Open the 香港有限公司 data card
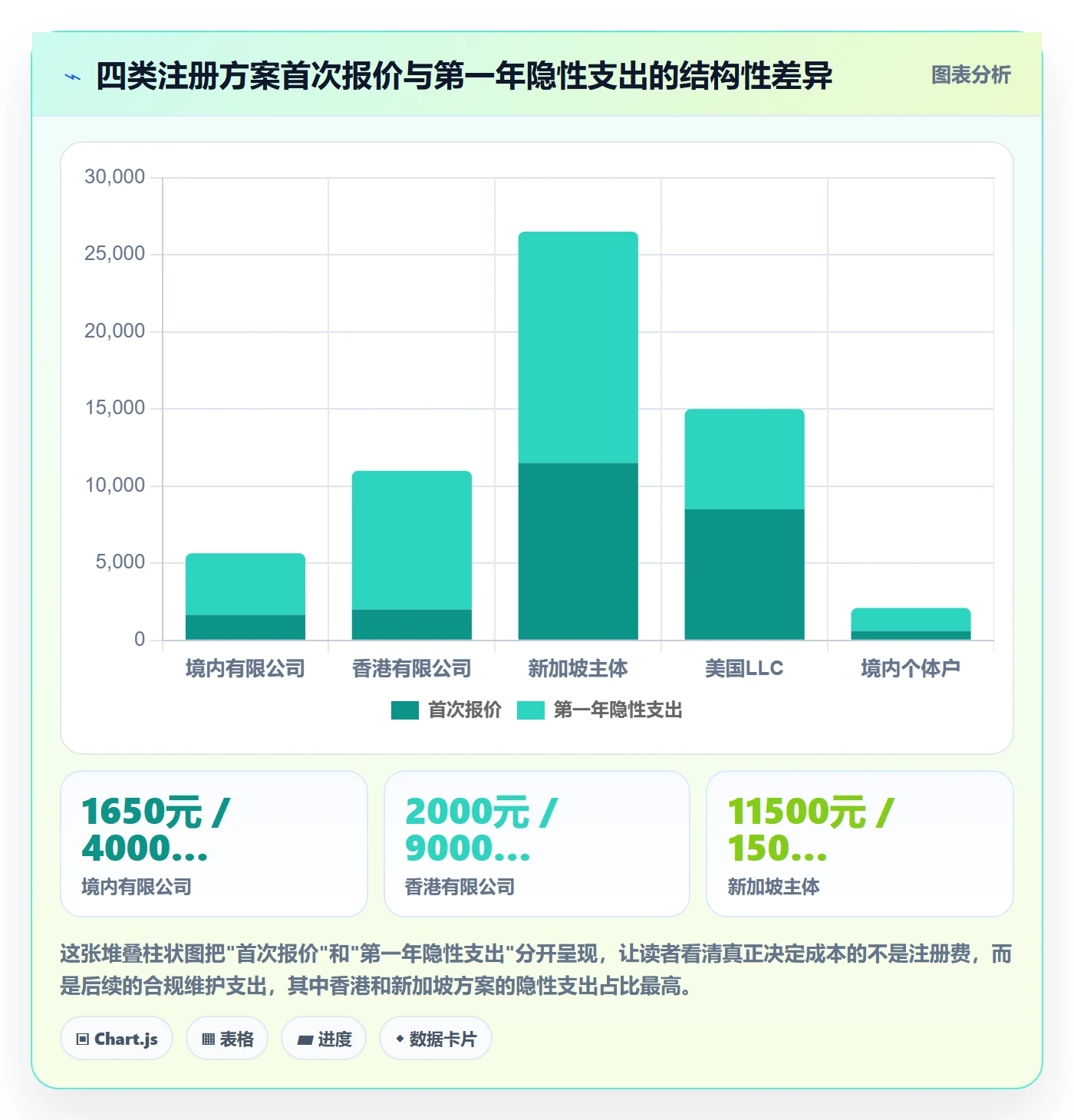 tap(537, 844)
